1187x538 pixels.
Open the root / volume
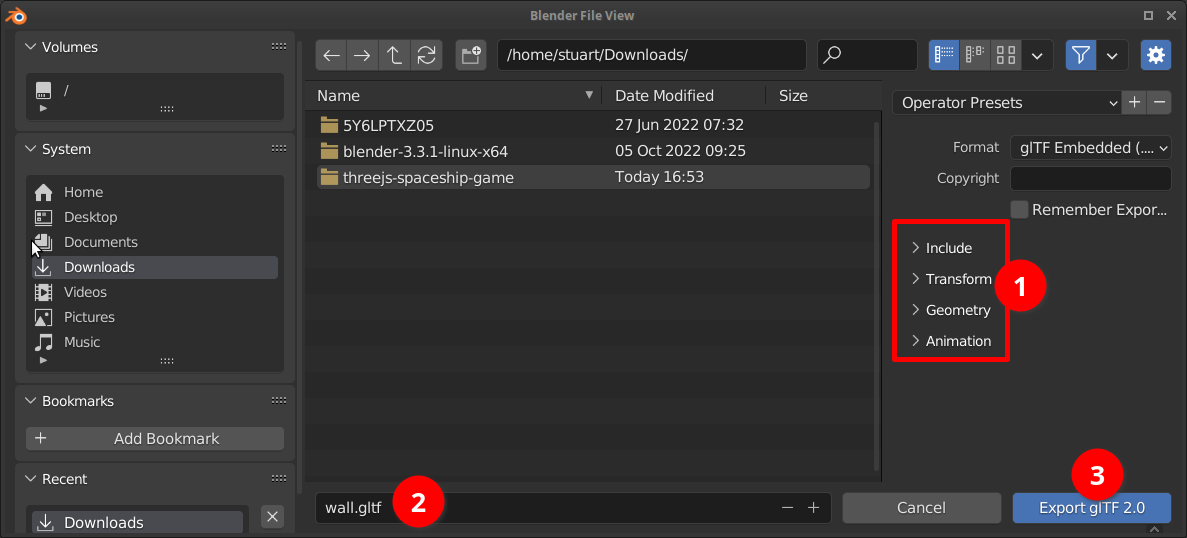point(154,90)
